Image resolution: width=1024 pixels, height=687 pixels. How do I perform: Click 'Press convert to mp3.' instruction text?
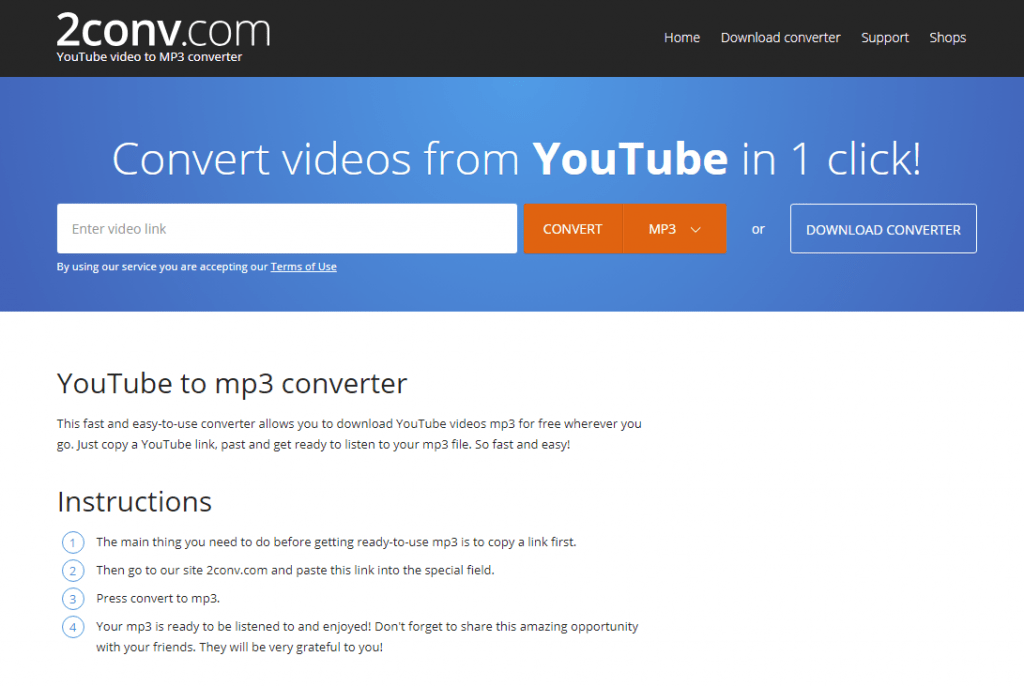coord(158,598)
